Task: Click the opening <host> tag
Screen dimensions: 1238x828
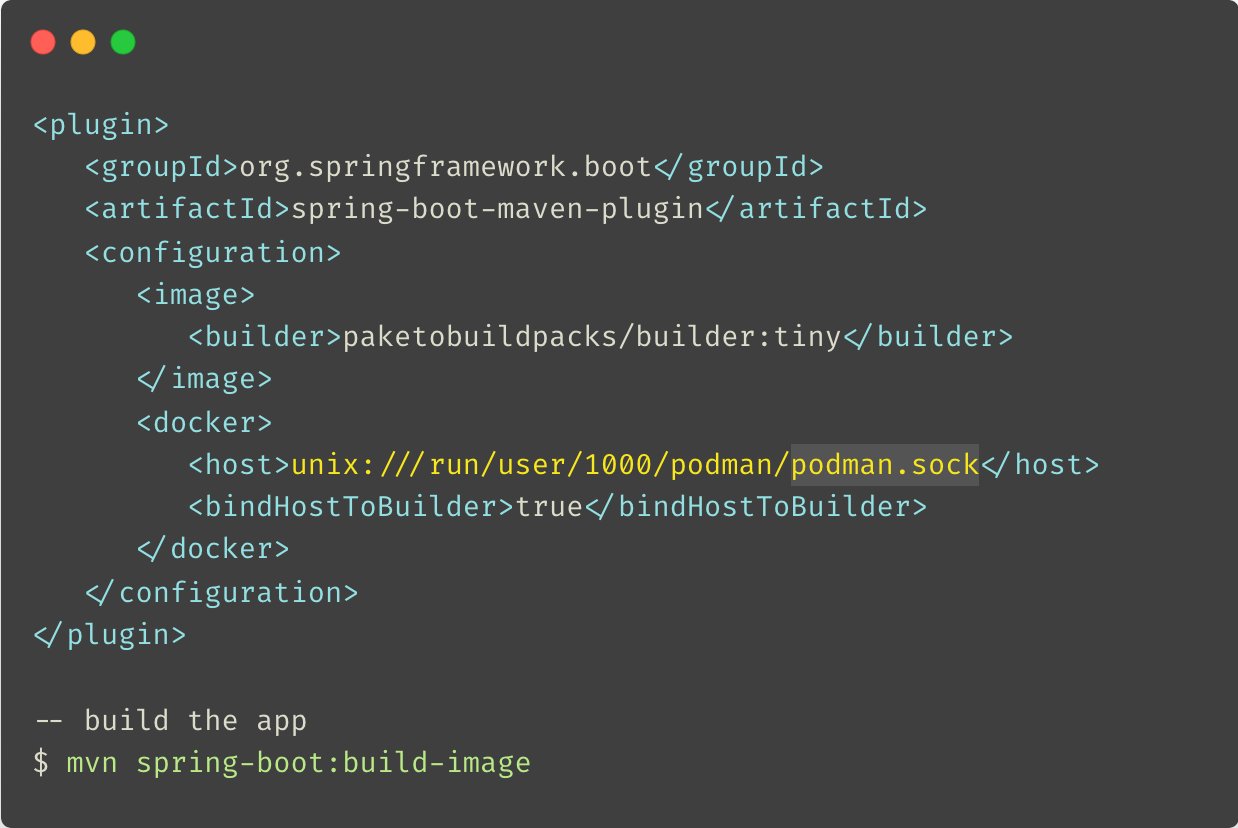Action: (240, 465)
